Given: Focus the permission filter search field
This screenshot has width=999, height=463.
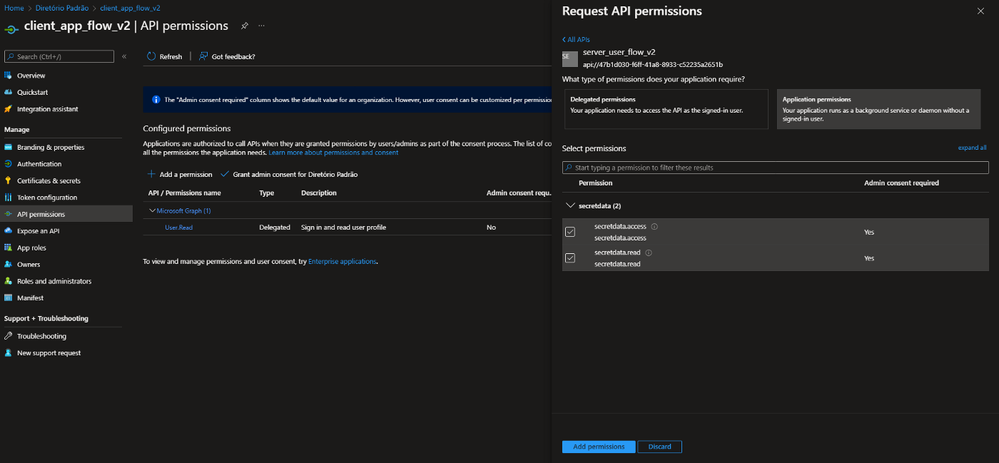Looking at the screenshot, I should click(x=775, y=167).
